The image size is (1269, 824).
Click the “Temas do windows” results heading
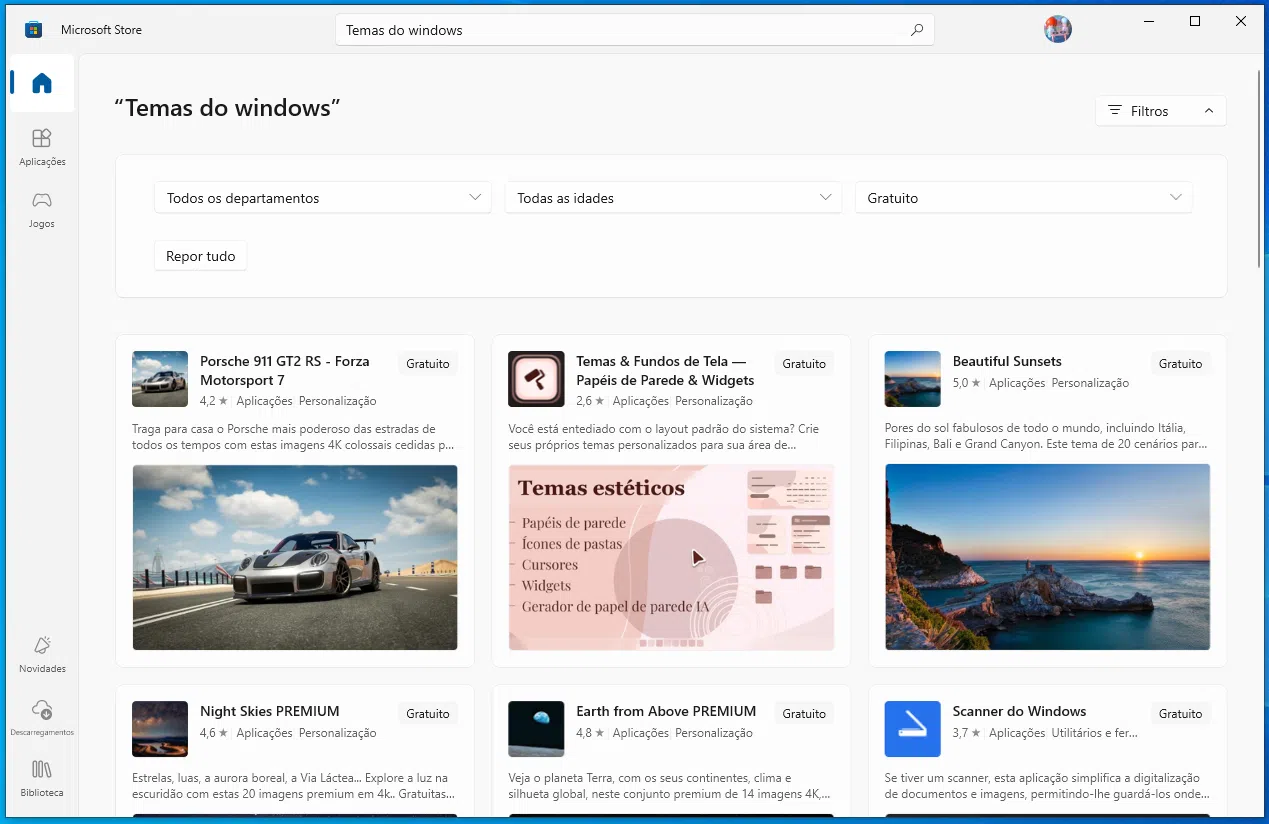(227, 108)
